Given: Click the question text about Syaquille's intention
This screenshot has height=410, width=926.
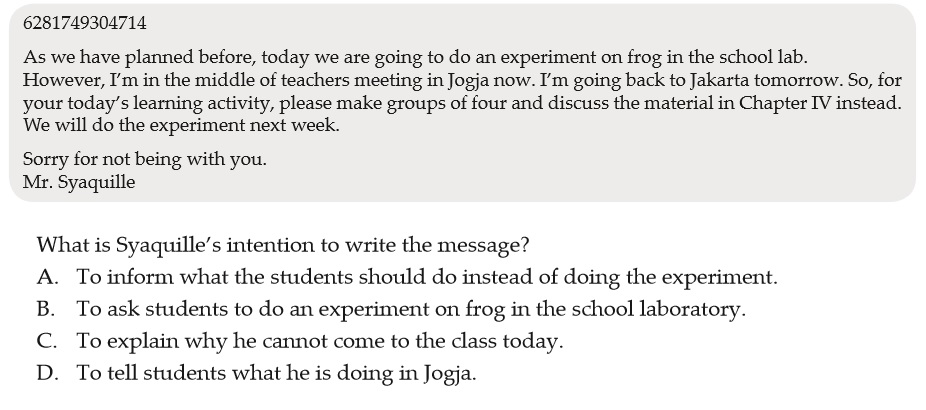Looking at the screenshot, I should (283, 245).
